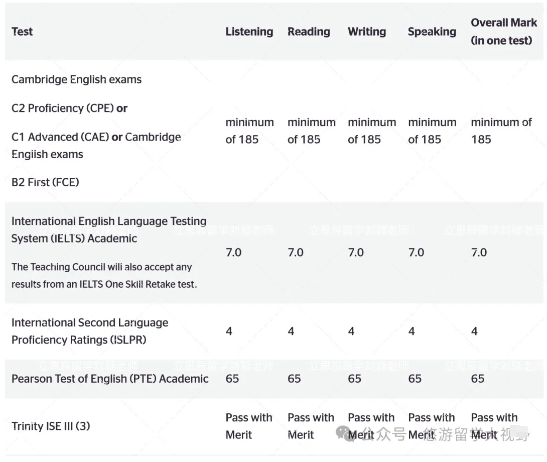Select the first 'Cambridge English exams' line
The image size is (547, 462).
(x=76, y=80)
